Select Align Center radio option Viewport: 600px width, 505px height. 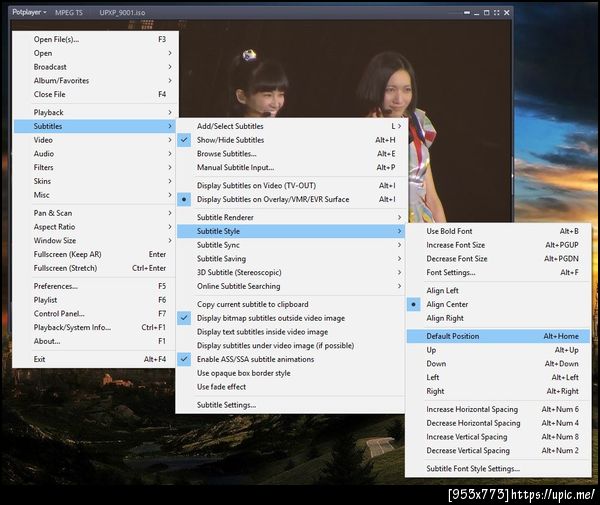coord(498,305)
